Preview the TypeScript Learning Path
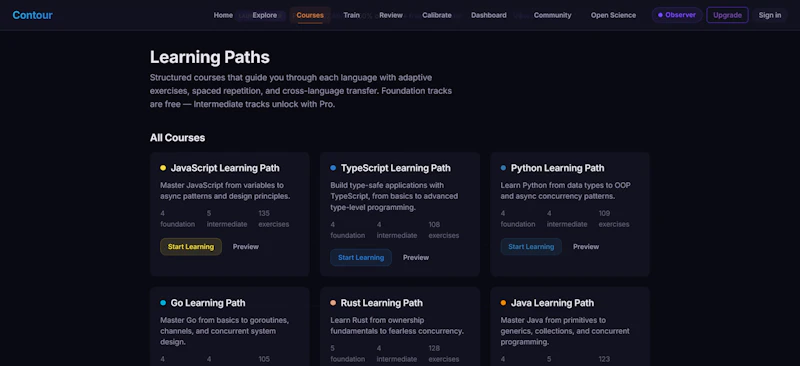This screenshot has width=800, height=366. pyautogui.click(x=416, y=257)
